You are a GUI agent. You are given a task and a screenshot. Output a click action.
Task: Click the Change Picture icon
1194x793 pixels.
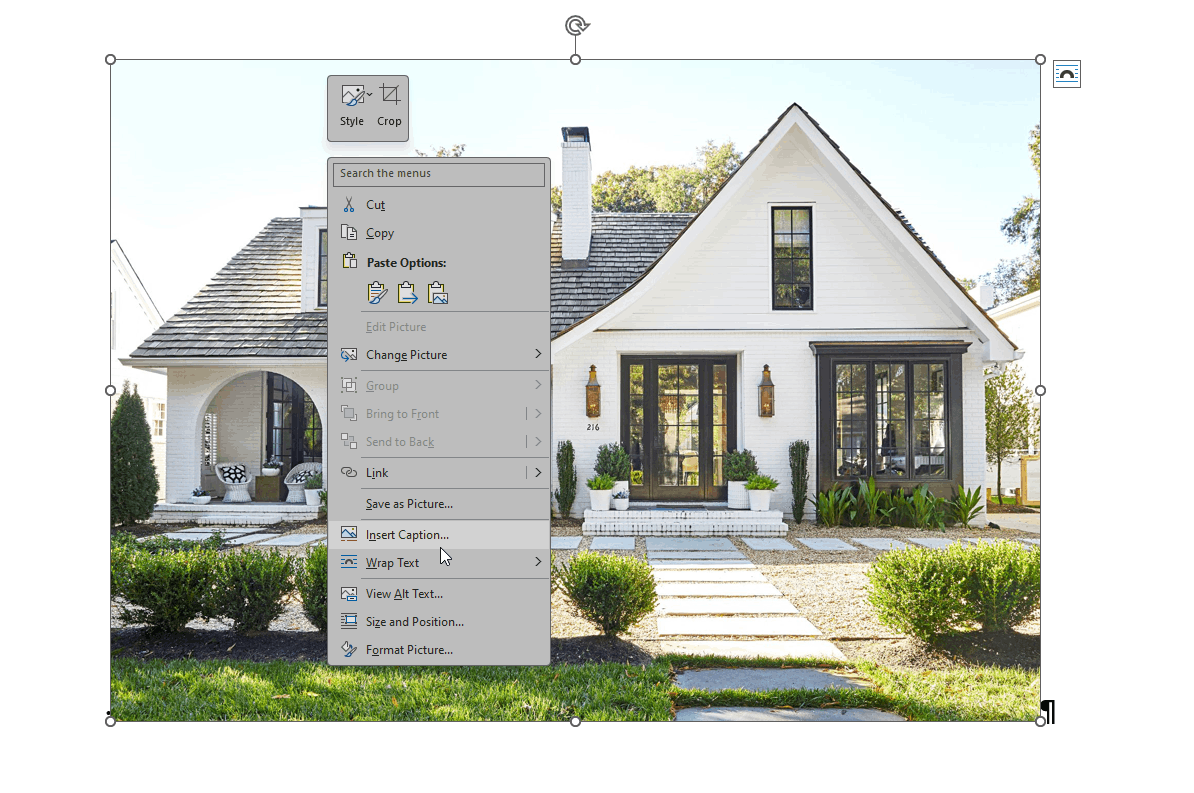coord(349,354)
